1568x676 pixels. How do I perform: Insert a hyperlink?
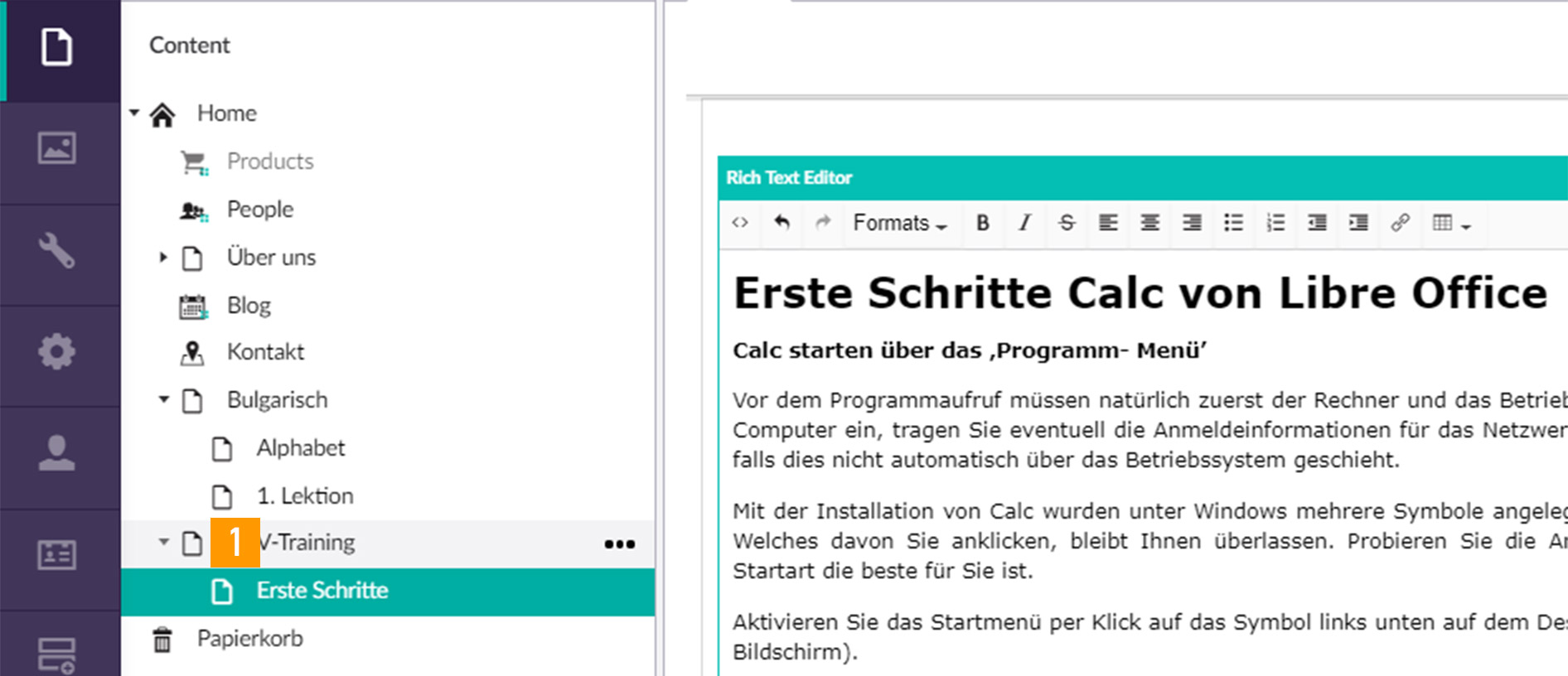pos(1401,223)
